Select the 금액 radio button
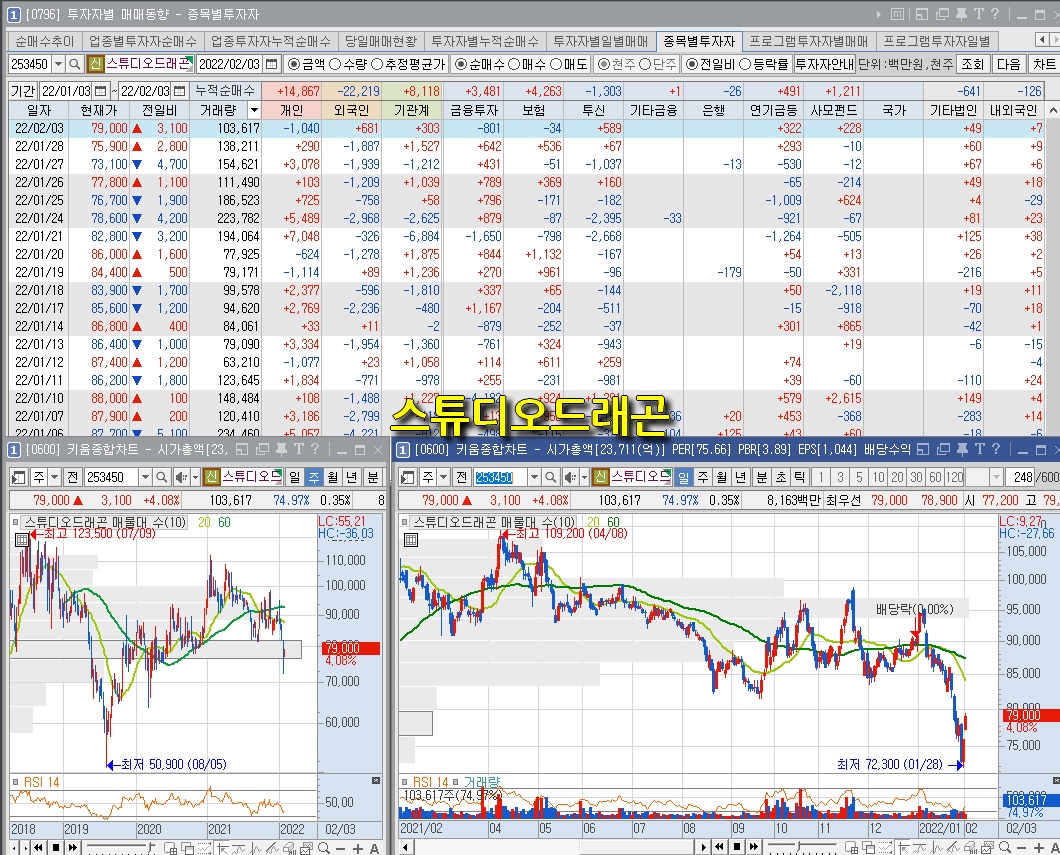The height and width of the screenshot is (855, 1060). click(x=293, y=64)
